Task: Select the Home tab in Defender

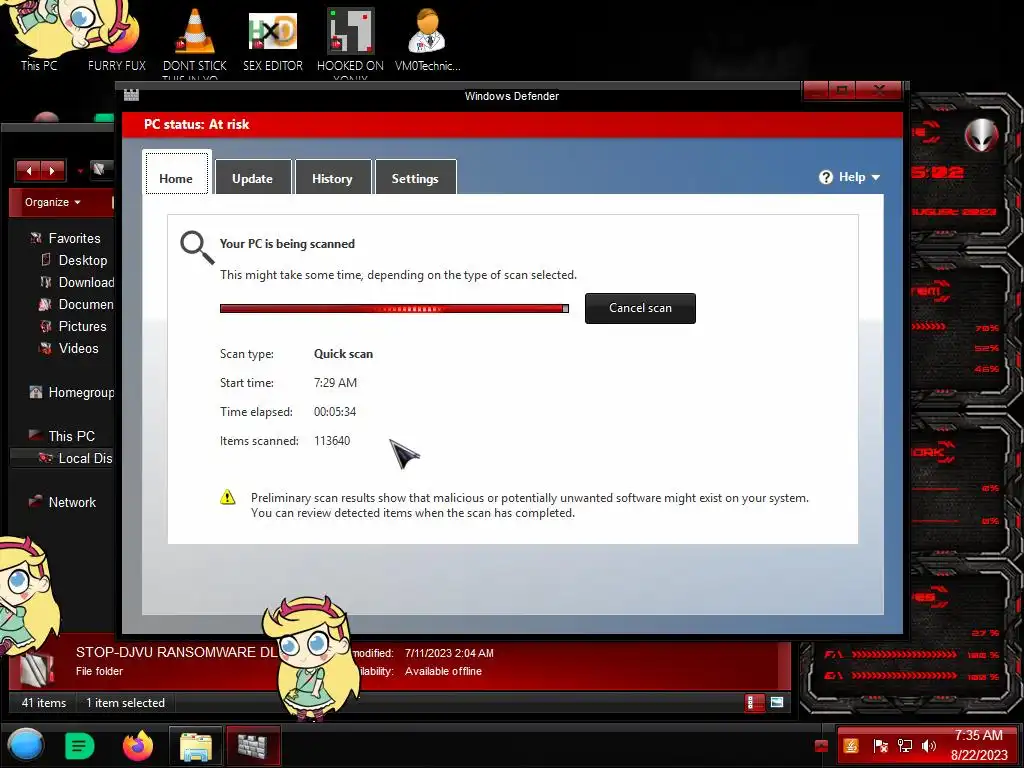Action: click(x=176, y=174)
